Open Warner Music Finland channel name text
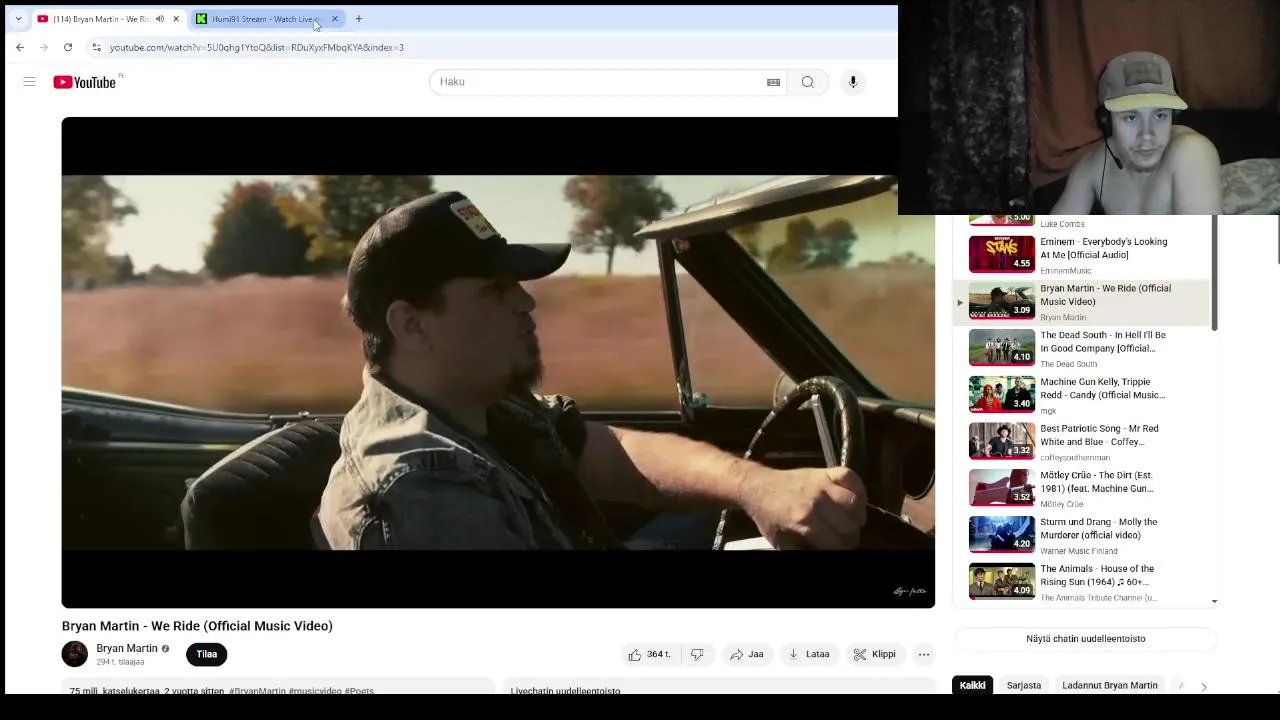The width and height of the screenshot is (1280, 720). 1079,551
